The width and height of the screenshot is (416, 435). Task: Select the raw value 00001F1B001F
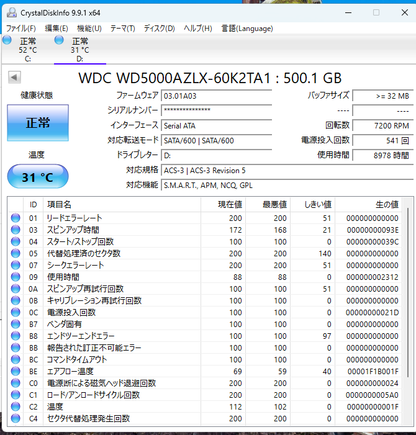coord(373,371)
